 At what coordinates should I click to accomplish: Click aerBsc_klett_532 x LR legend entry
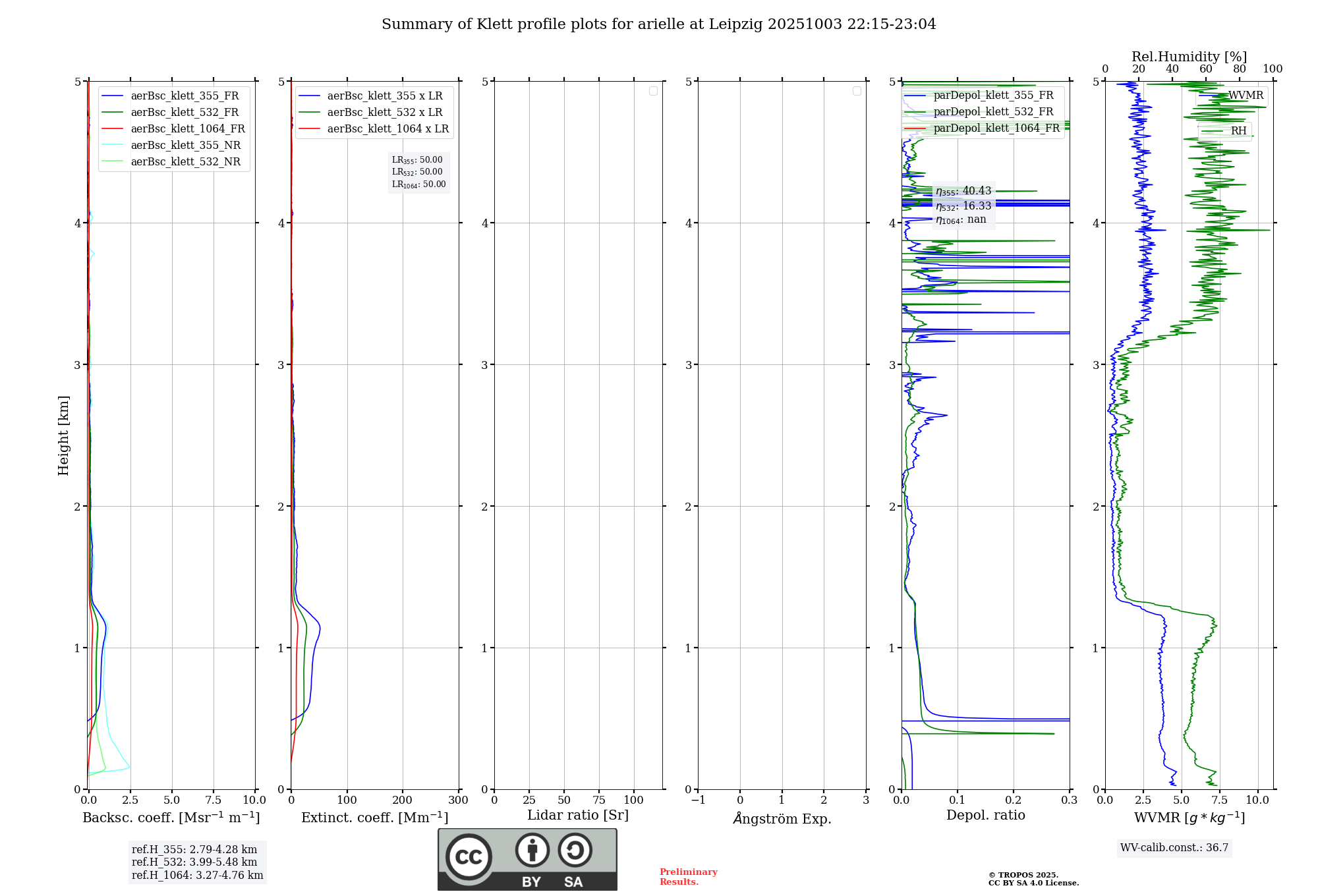(x=384, y=113)
